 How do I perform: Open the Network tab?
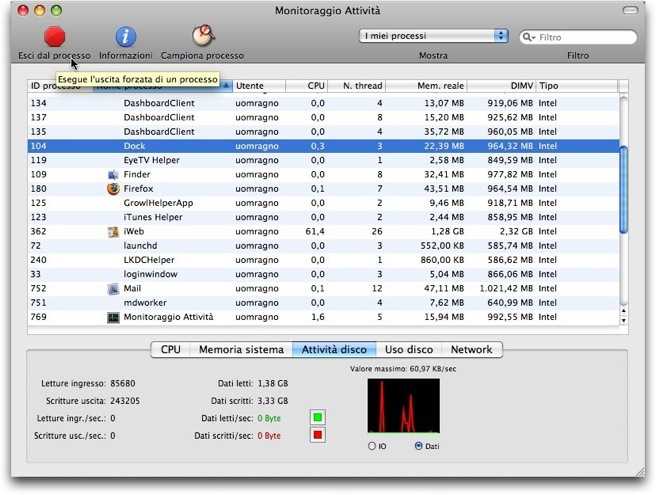472,350
